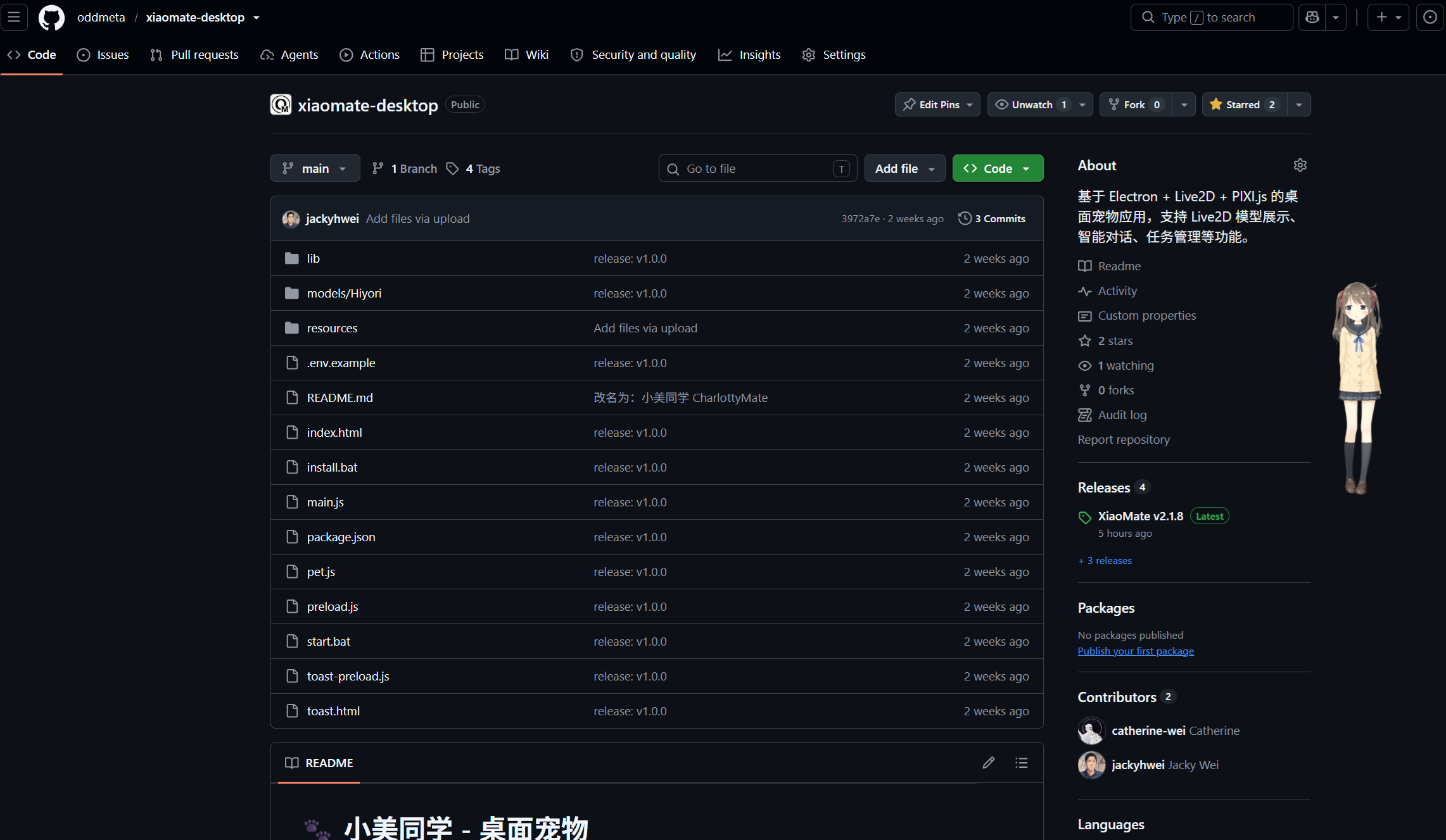View the 3 Commits history
This screenshot has height=840, width=1446.
(x=992, y=218)
